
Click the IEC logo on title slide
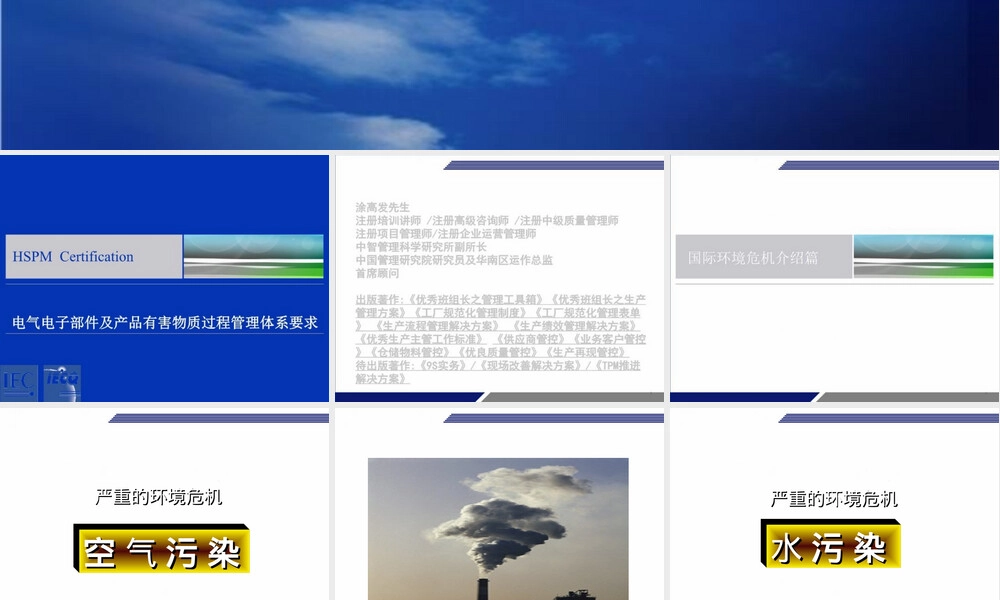pos(18,383)
